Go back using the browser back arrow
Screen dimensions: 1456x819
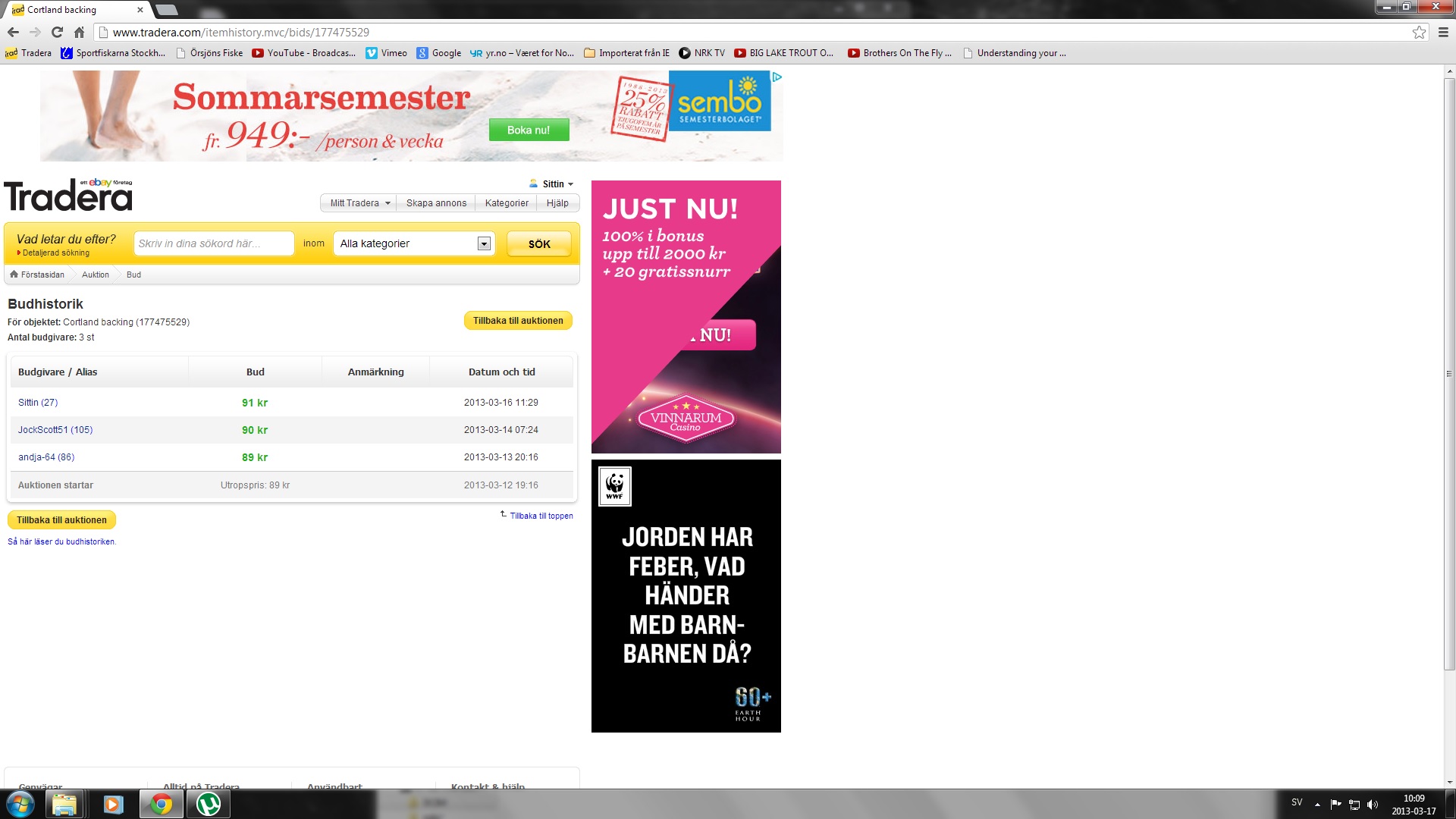pos(13,32)
